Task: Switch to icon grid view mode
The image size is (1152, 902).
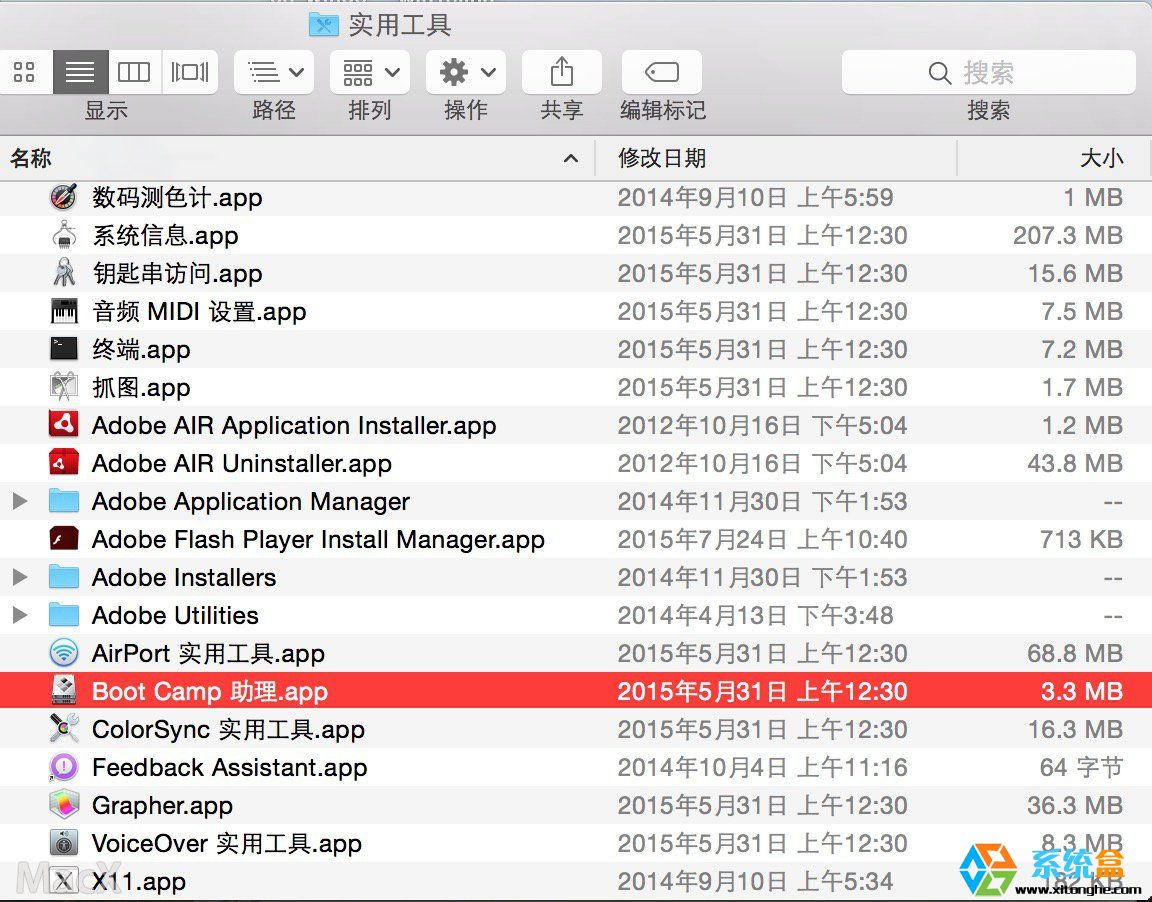Action: [25, 71]
